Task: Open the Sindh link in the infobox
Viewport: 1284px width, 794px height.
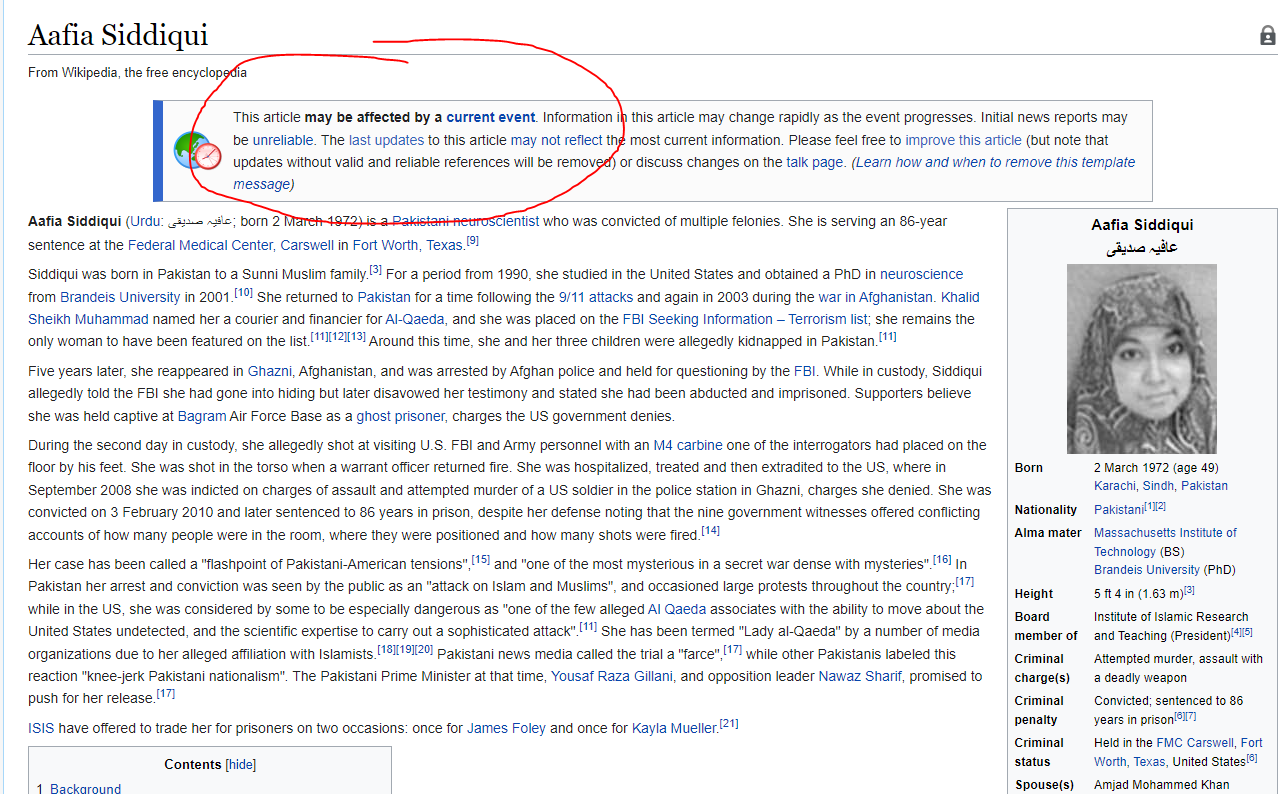Action: [x=1158, y=486]
